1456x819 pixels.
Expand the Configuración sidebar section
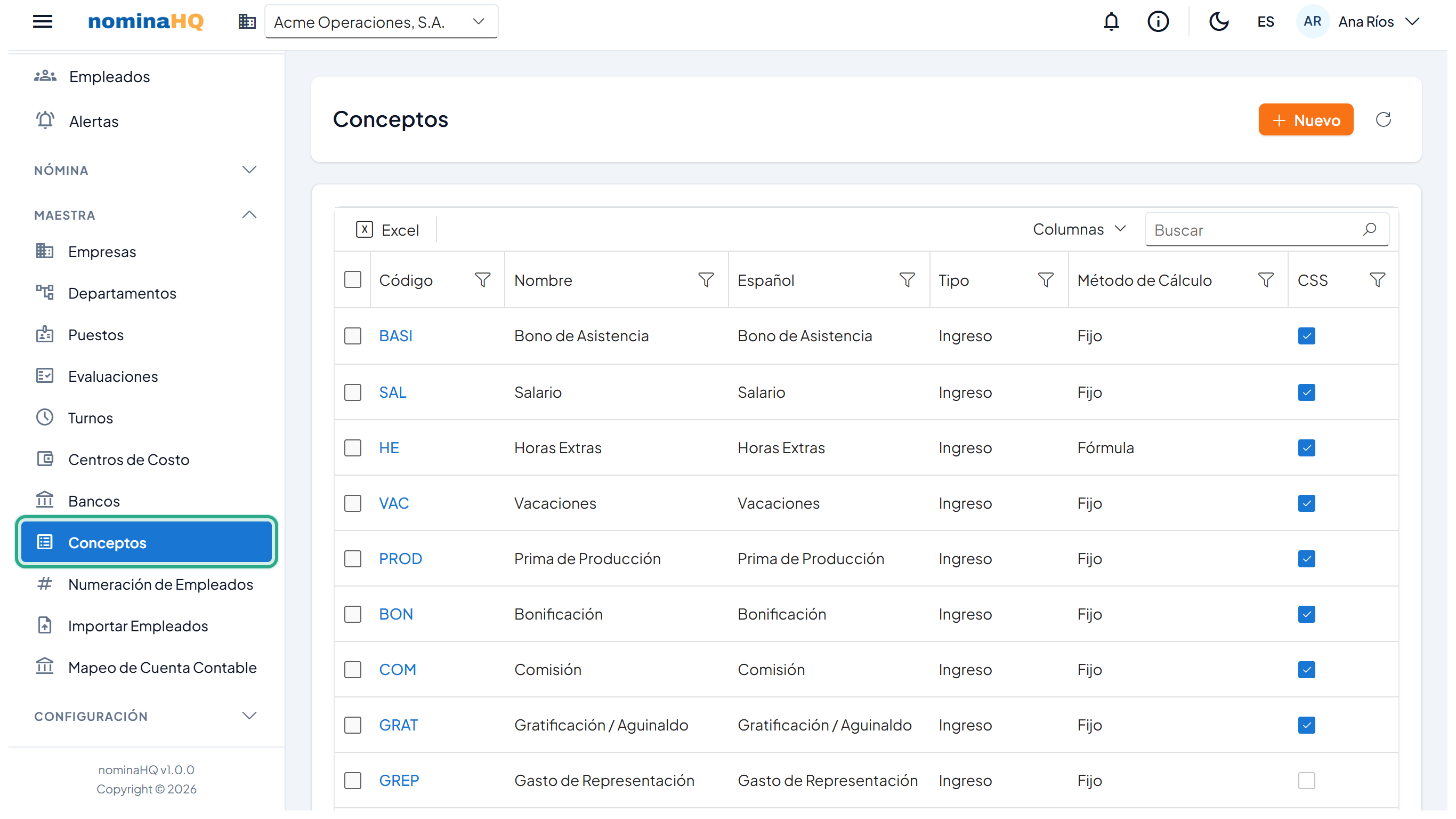[x=146, y=716]
